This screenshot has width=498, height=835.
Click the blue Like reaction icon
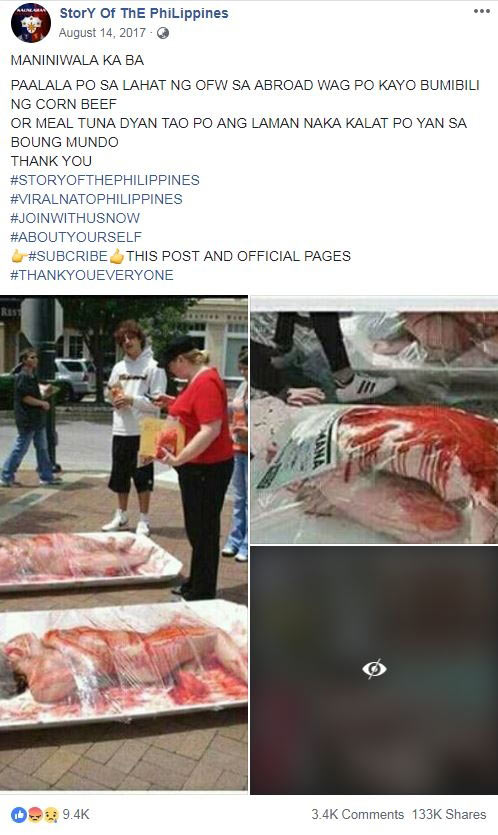(19, 814)
